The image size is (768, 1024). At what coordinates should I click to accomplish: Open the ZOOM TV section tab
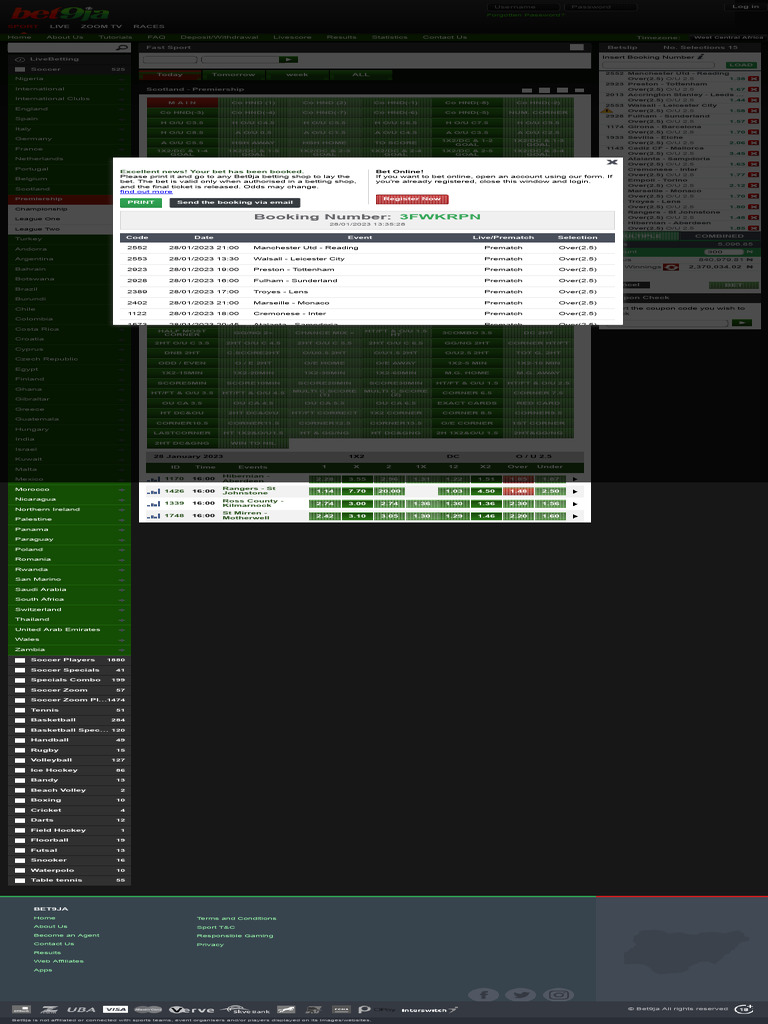point(101,27)
